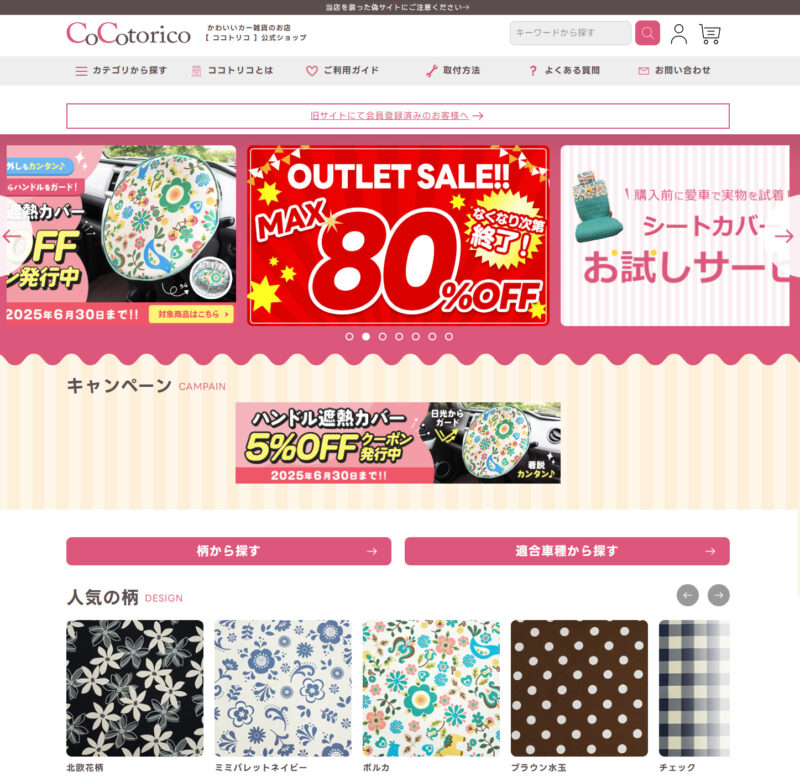The image size is (800, 782).
Task: Go to よくある質問 page
Action: pyautogui.click(x=565, y=70)
